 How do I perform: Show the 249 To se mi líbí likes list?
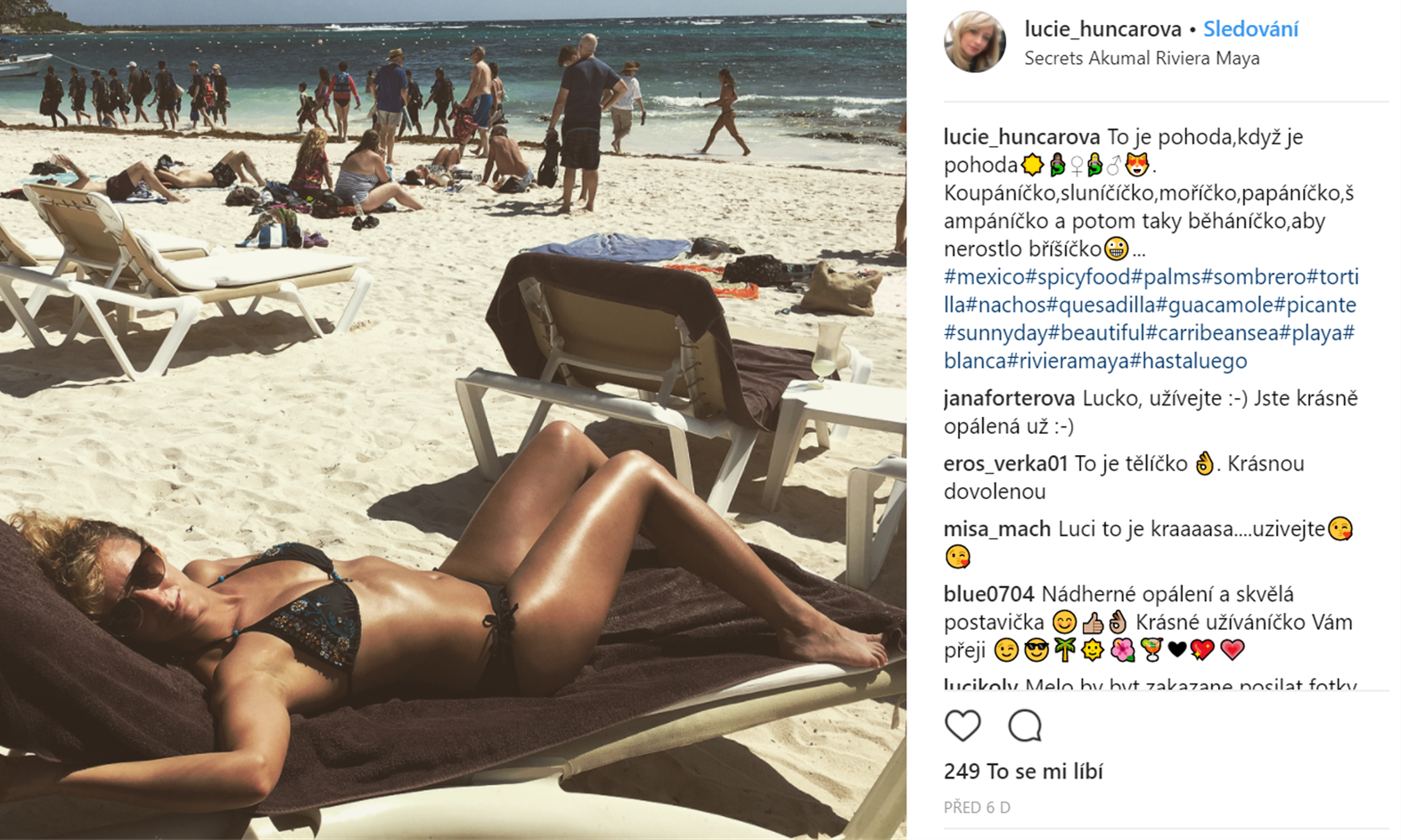(1023, 771)
